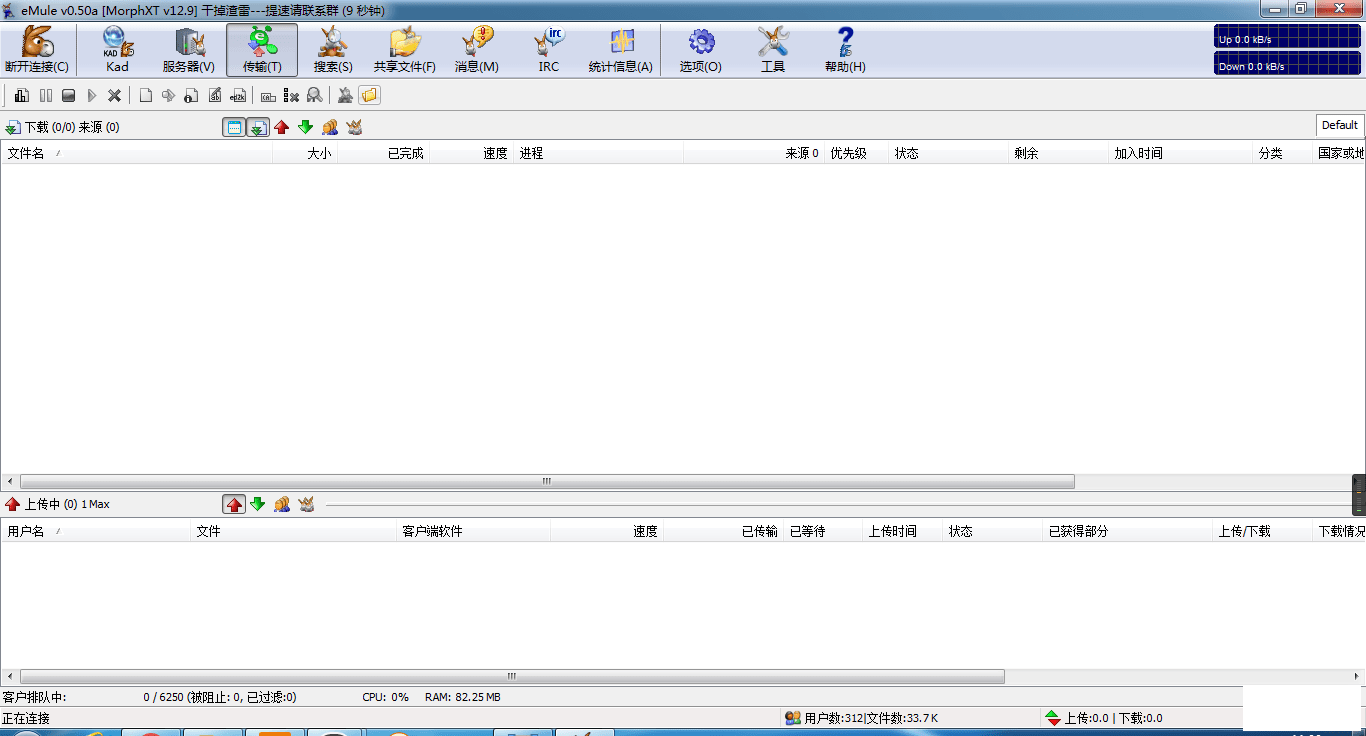Click the greyed donkey toolbar icon
This screenshot has width=1366, height=736.
point(345,95)
